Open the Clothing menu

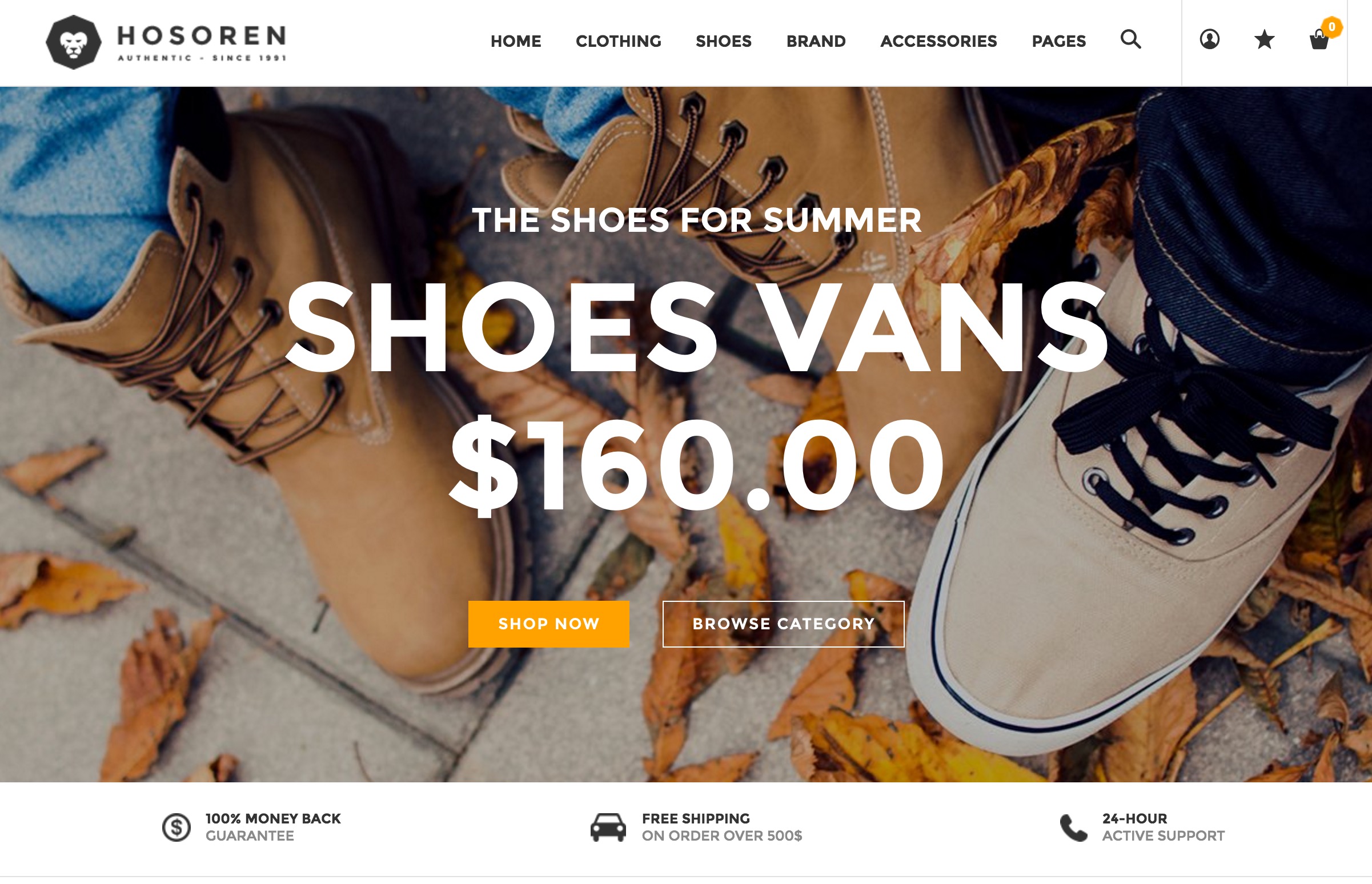coord(618,41)
